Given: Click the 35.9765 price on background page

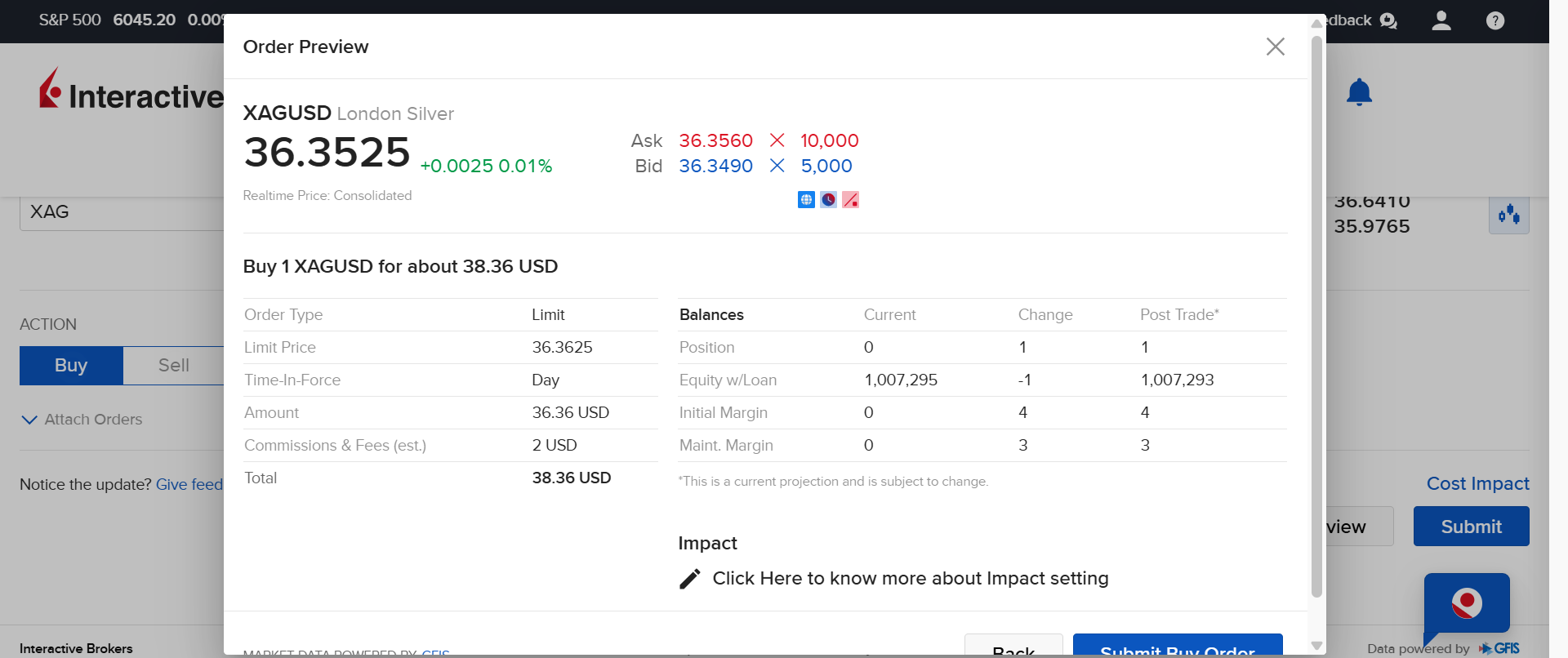Looking at the screenshot, I should pos(1372,226).
